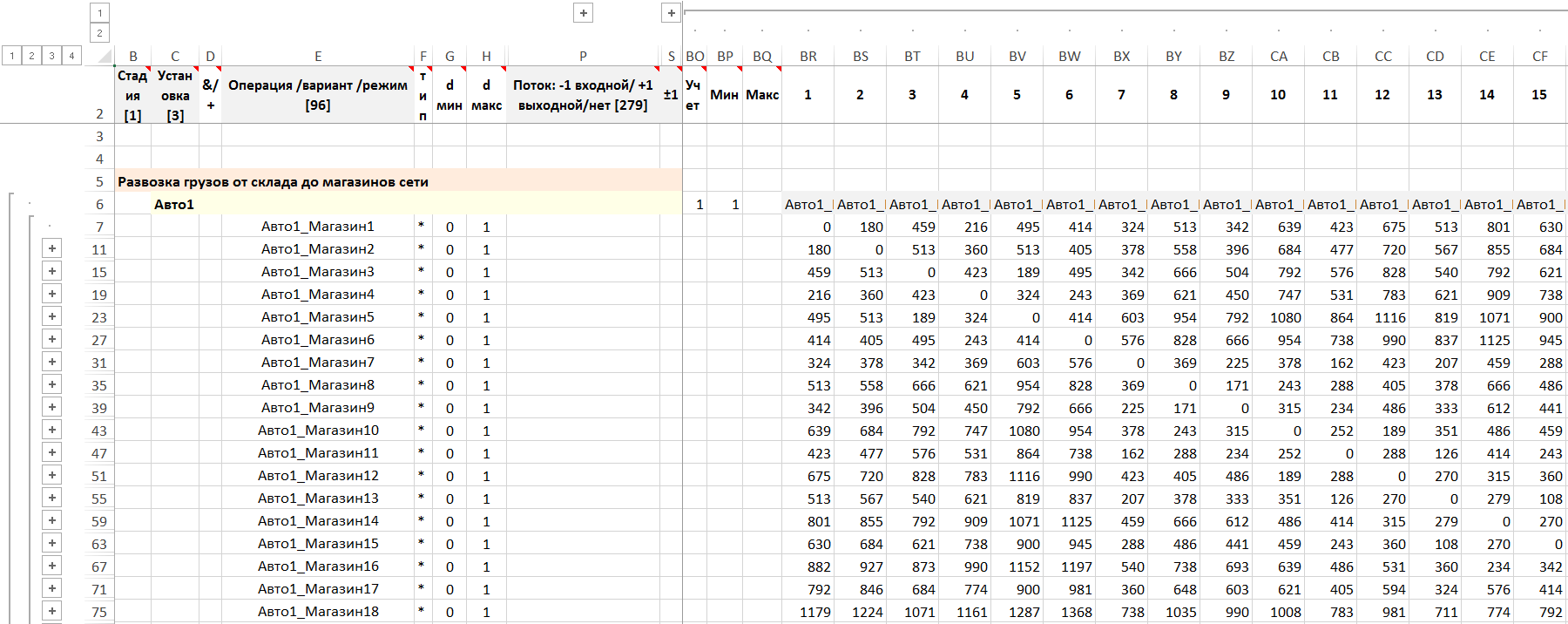This screenshot has width=1568, height=624.
Task: Click the 'Операция /вариант /режим [96]' header cell
Action: coord(318,95)
